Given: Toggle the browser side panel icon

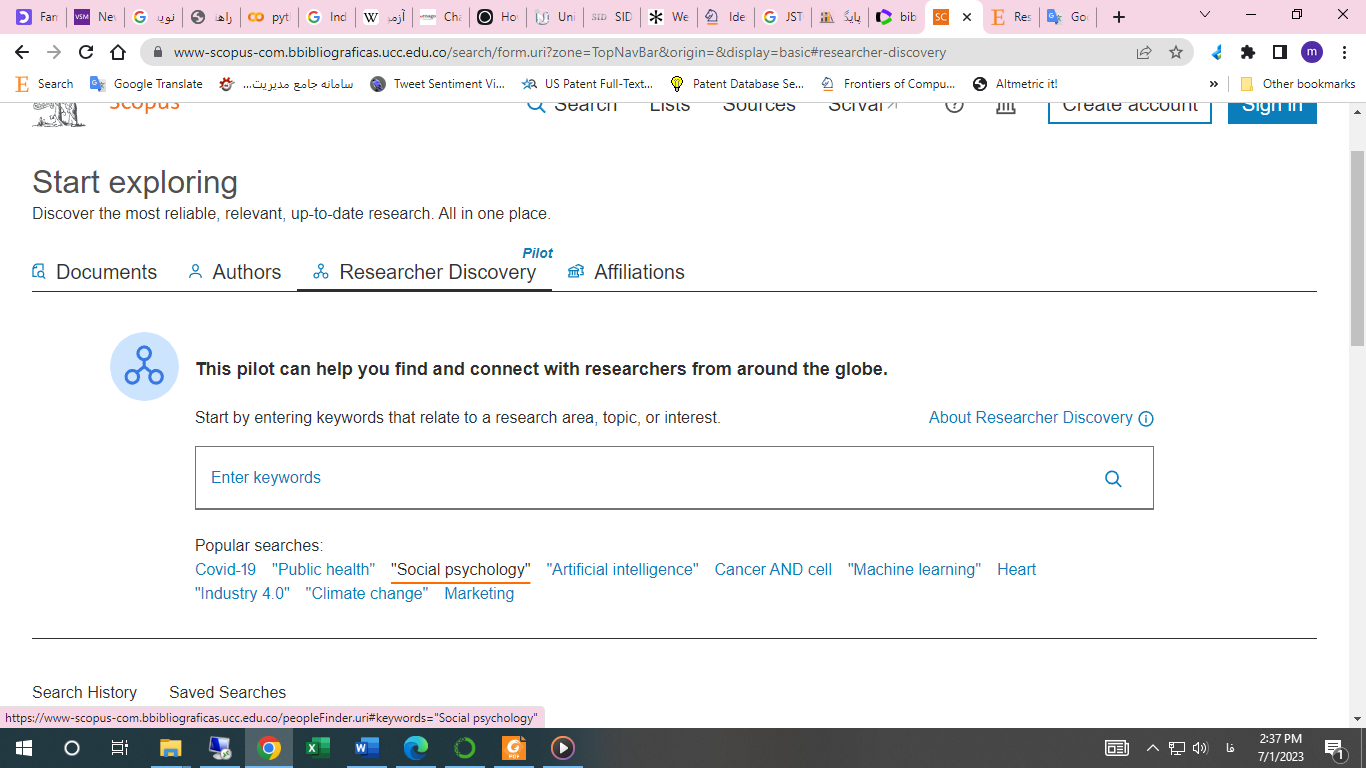Looking at the screenshot, I should click(x=1280, y=52).
